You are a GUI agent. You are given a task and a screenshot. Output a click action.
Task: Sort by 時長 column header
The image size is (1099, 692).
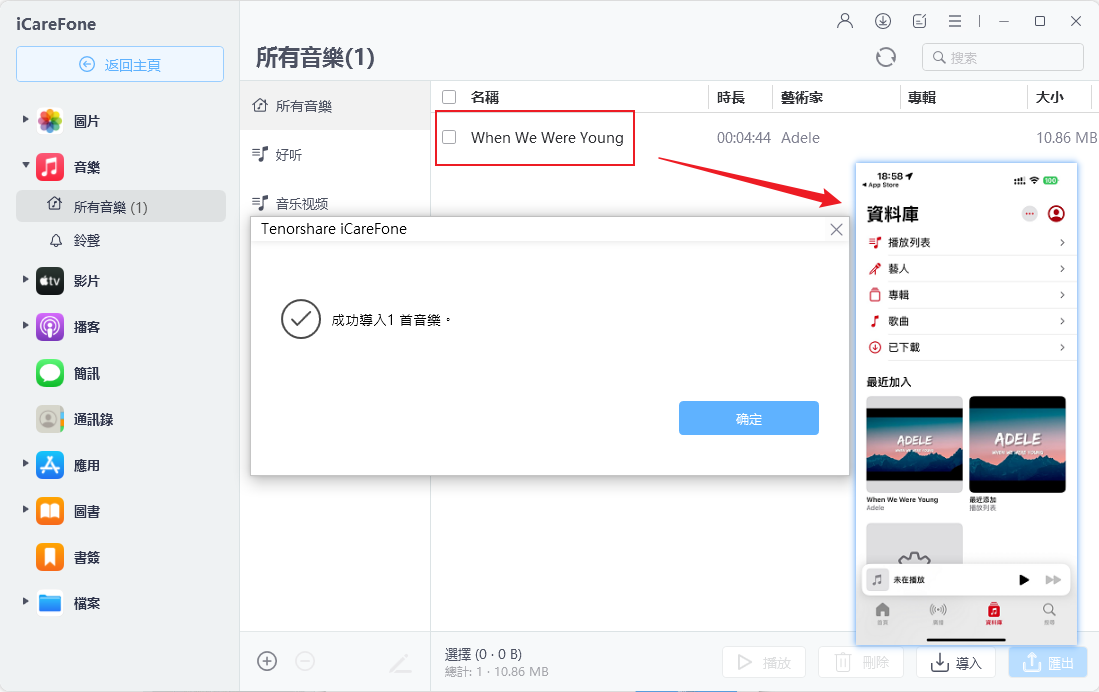pyautogui.click(x=731, y=97)
